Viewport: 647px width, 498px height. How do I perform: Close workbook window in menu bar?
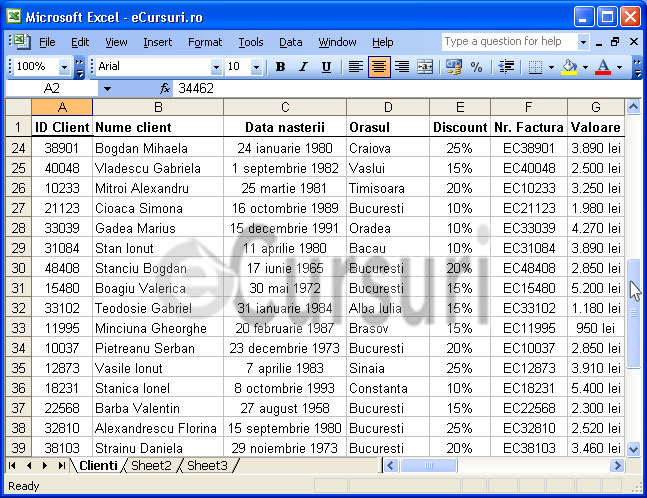pos(634,42)
